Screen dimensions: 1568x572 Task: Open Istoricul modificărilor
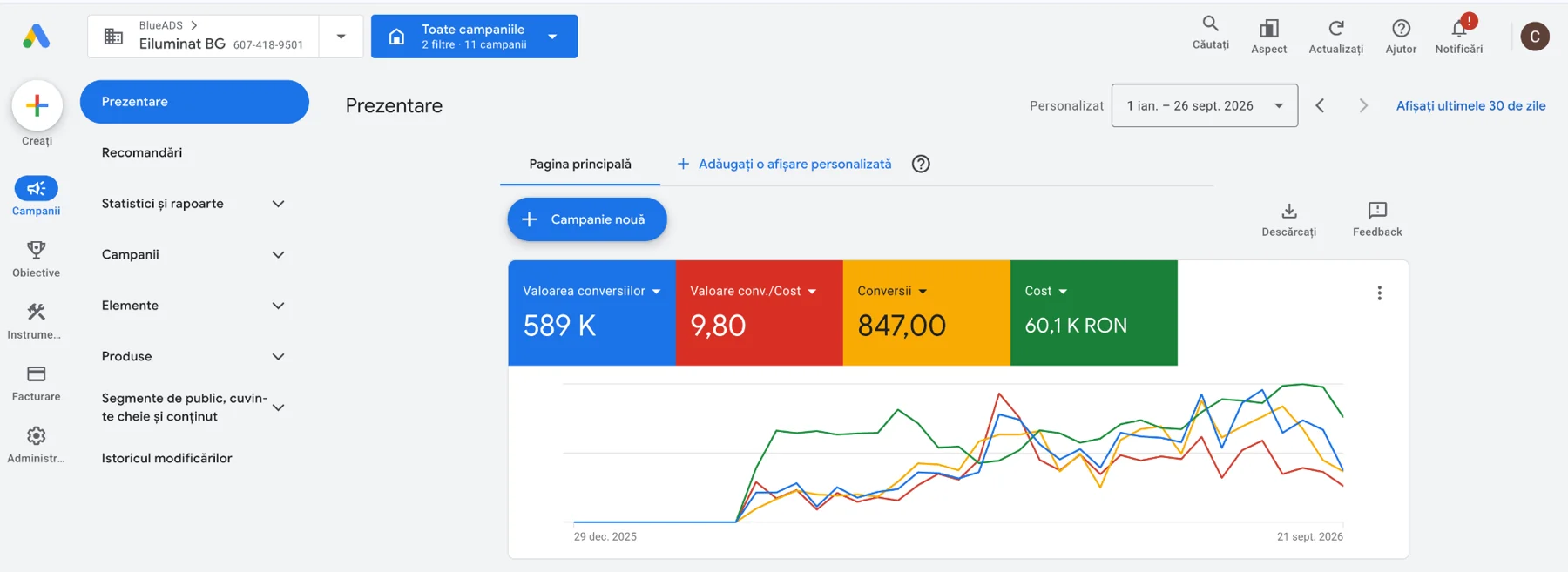[x=166, y=458]
